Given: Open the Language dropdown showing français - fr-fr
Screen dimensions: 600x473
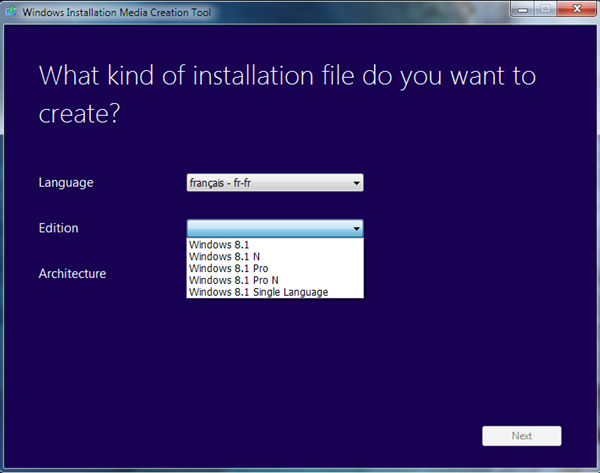Looking at the screenshot, I should click(x=275, y=183).
